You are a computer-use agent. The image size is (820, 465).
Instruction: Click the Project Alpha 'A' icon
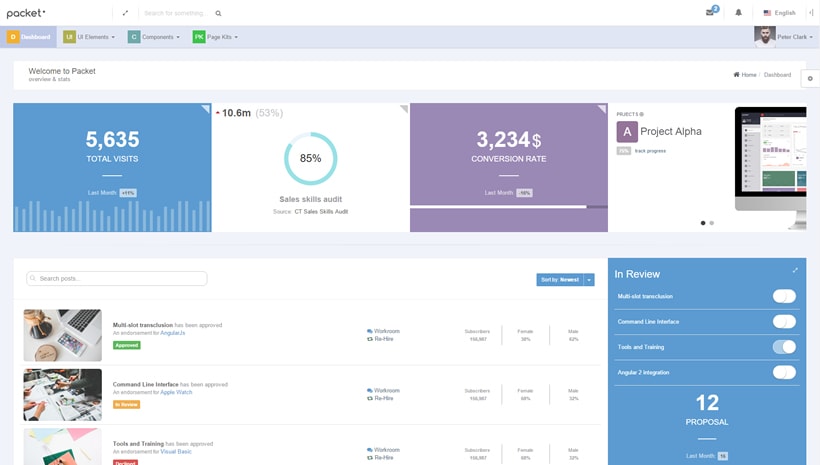pos(627,131)
